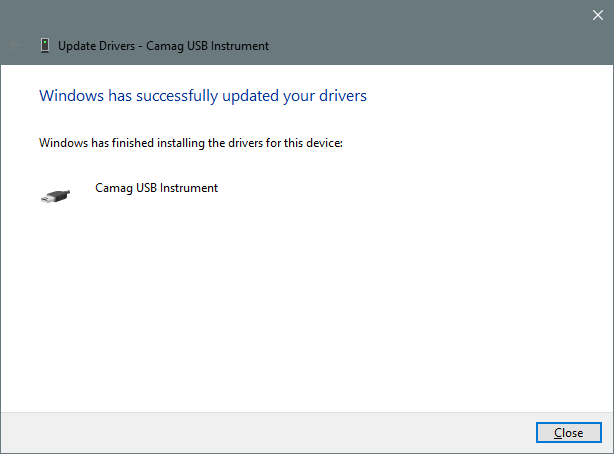Click the empty title bar area left of X

(x=300, y=14)
